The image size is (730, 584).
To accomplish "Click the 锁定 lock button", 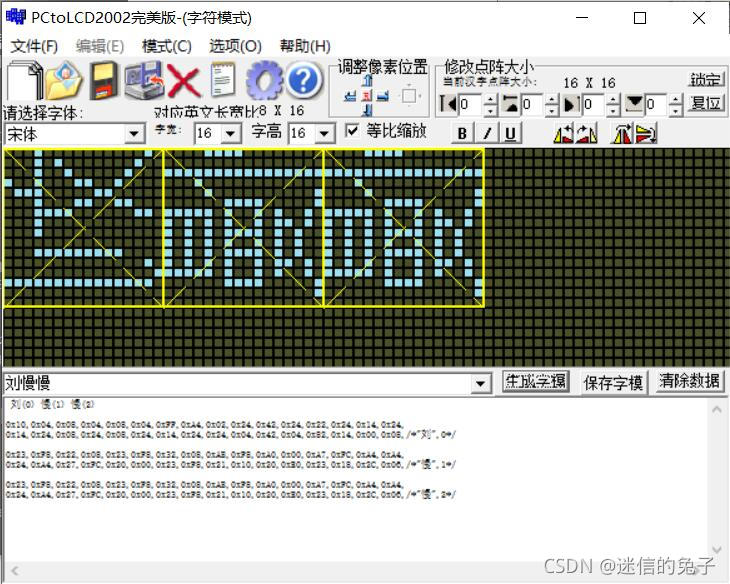I will coord(706,80).
